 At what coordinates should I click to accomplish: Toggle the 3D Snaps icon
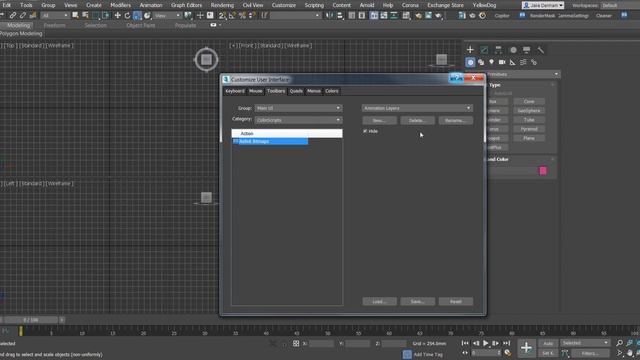pos(222,16)
